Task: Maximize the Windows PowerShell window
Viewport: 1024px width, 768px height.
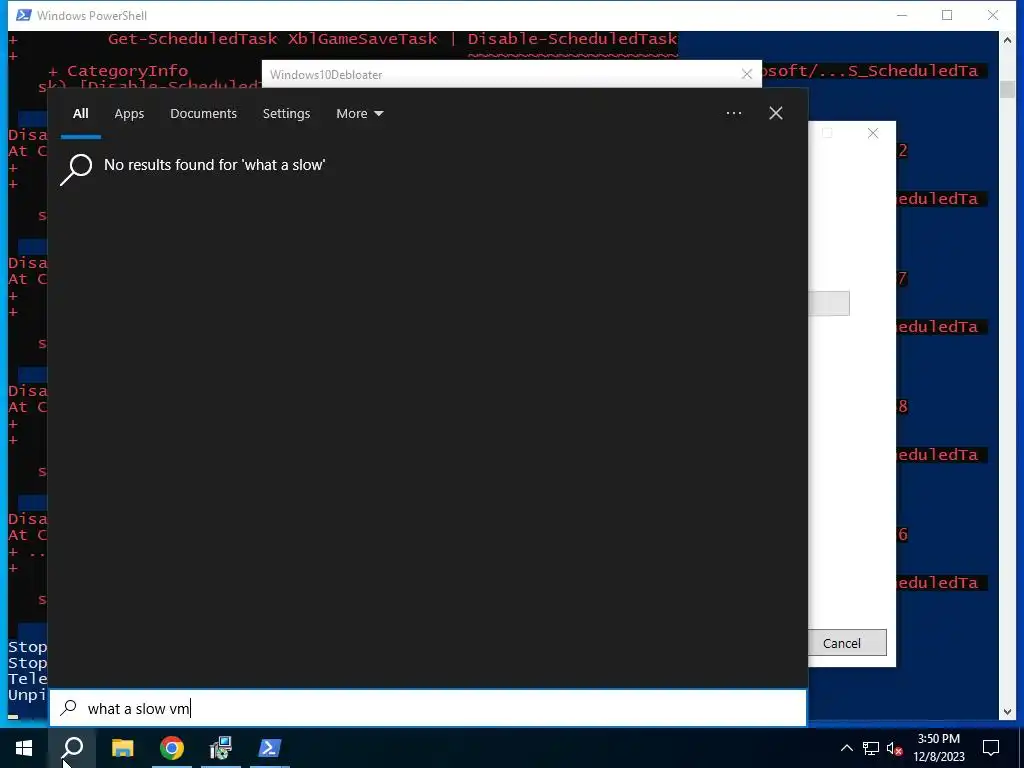Action: point(947,15)
